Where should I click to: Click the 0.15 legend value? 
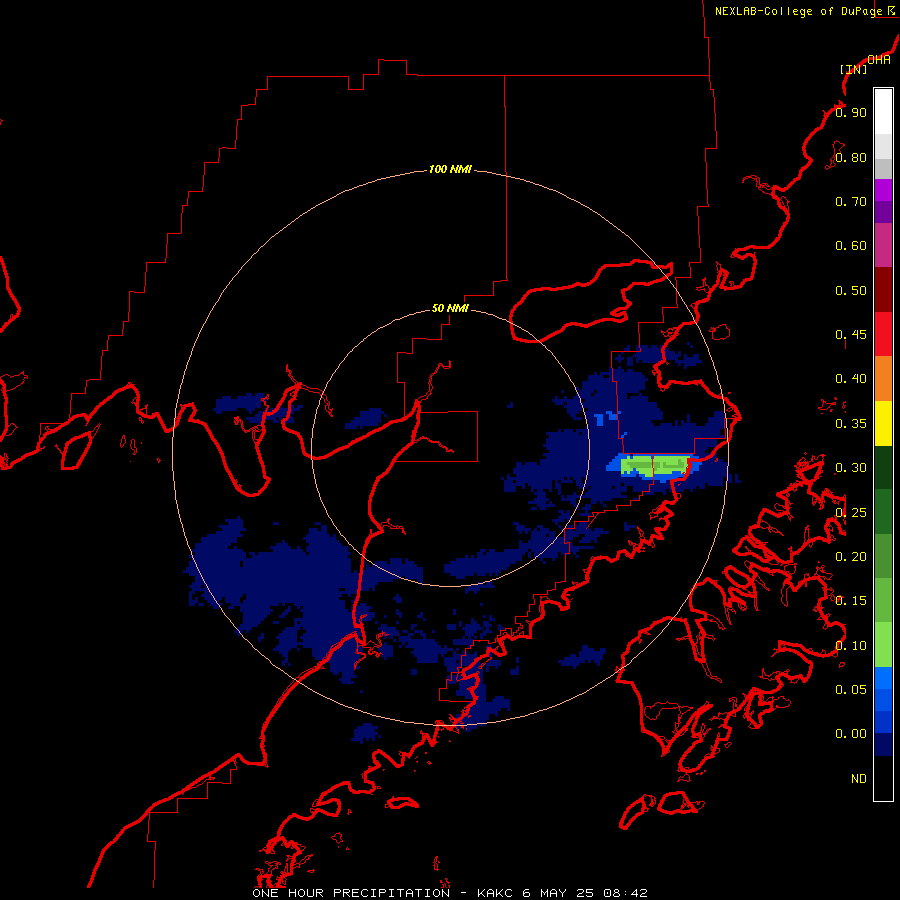(x=851, y=601)
